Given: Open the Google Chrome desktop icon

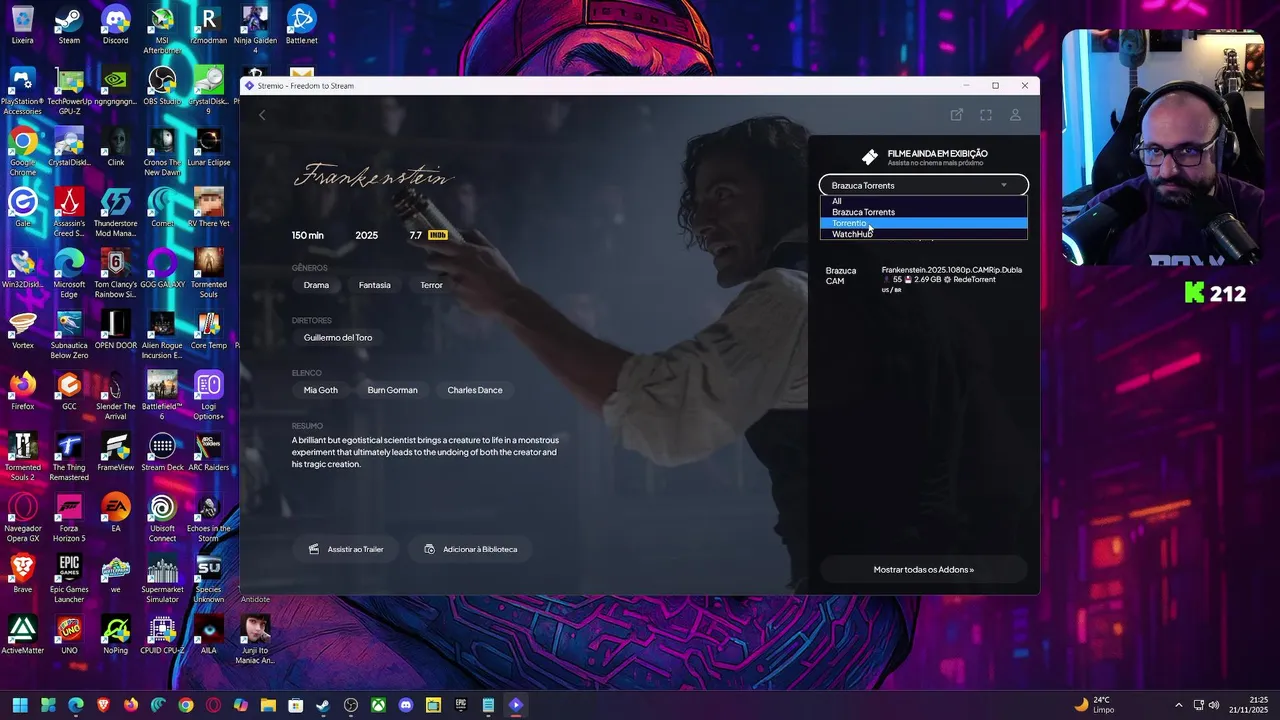Looking at the screenshot, I should (23, 152).
